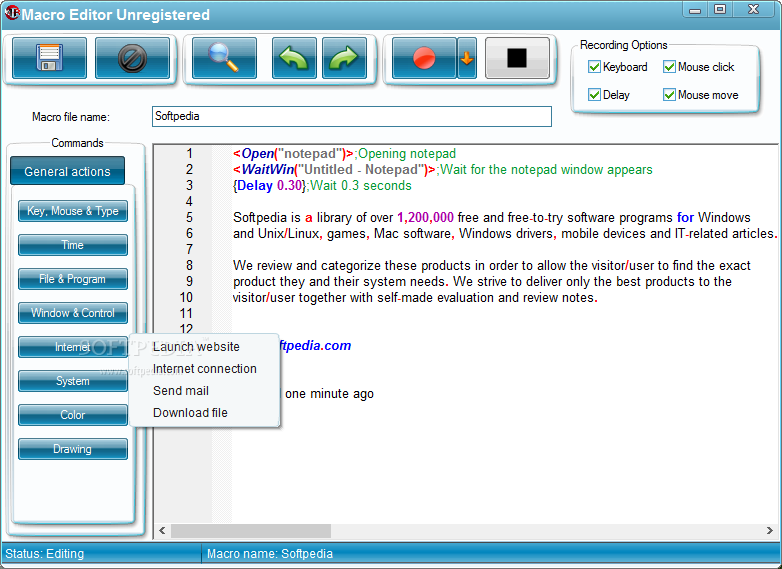Click the cancel (circle-slash) toolbar button
The image size is (782, 569).
(132, 58)
